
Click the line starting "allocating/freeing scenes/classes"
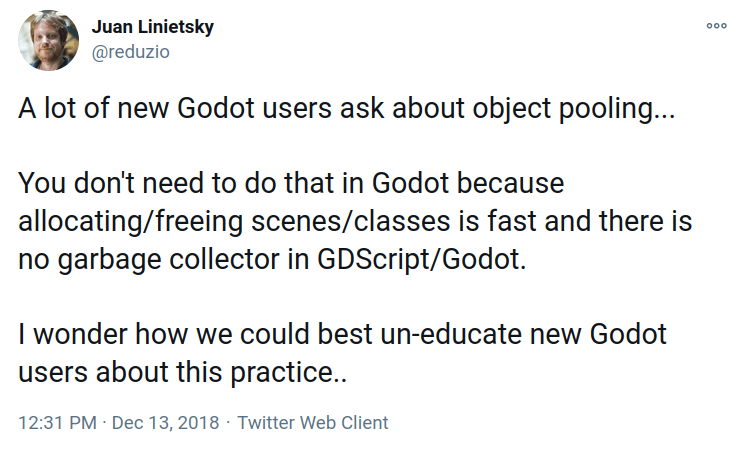[355, 222]
